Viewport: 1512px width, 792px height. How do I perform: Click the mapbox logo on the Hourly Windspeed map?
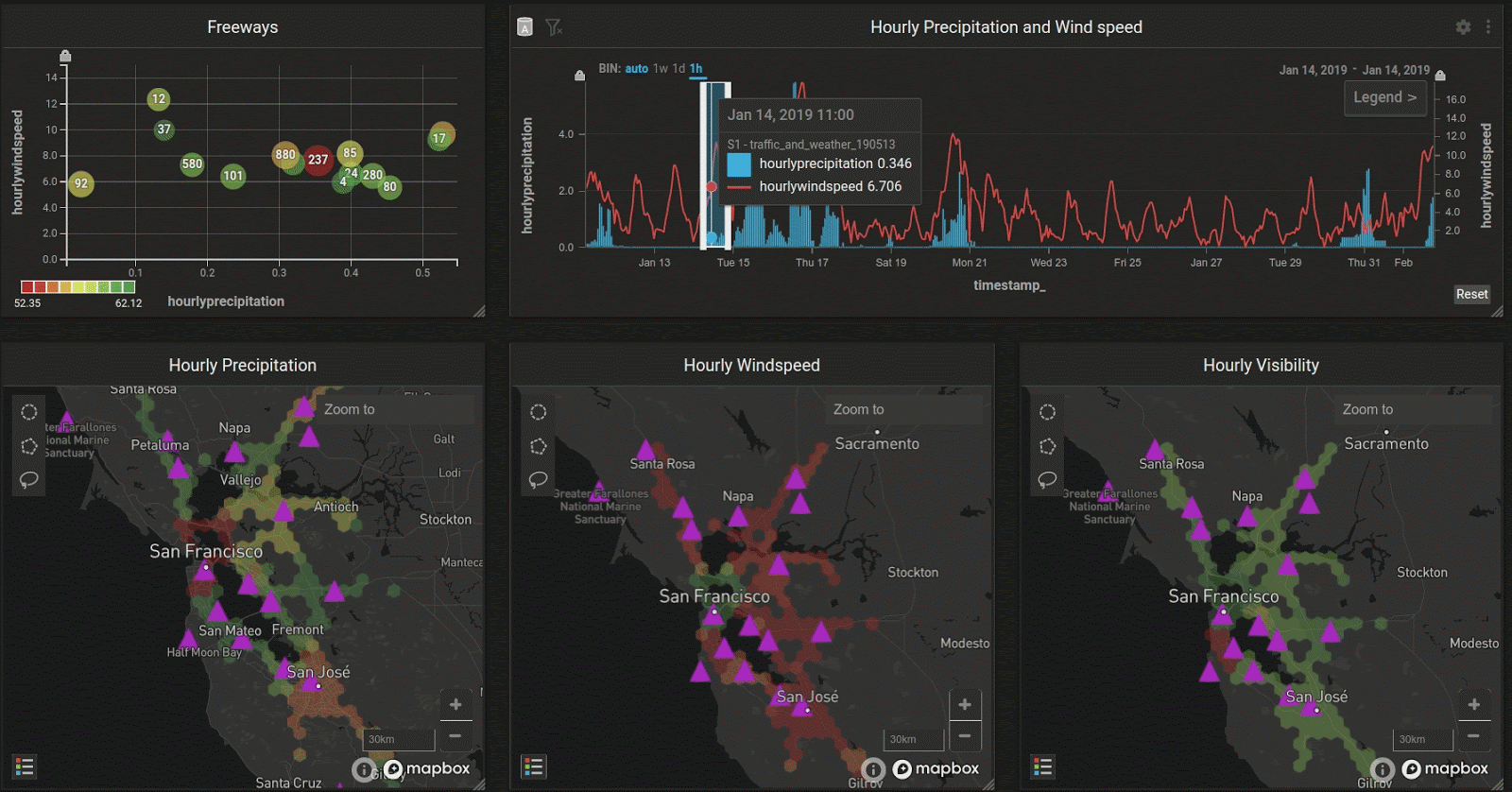pyautogui.click(x=936, y=768)
